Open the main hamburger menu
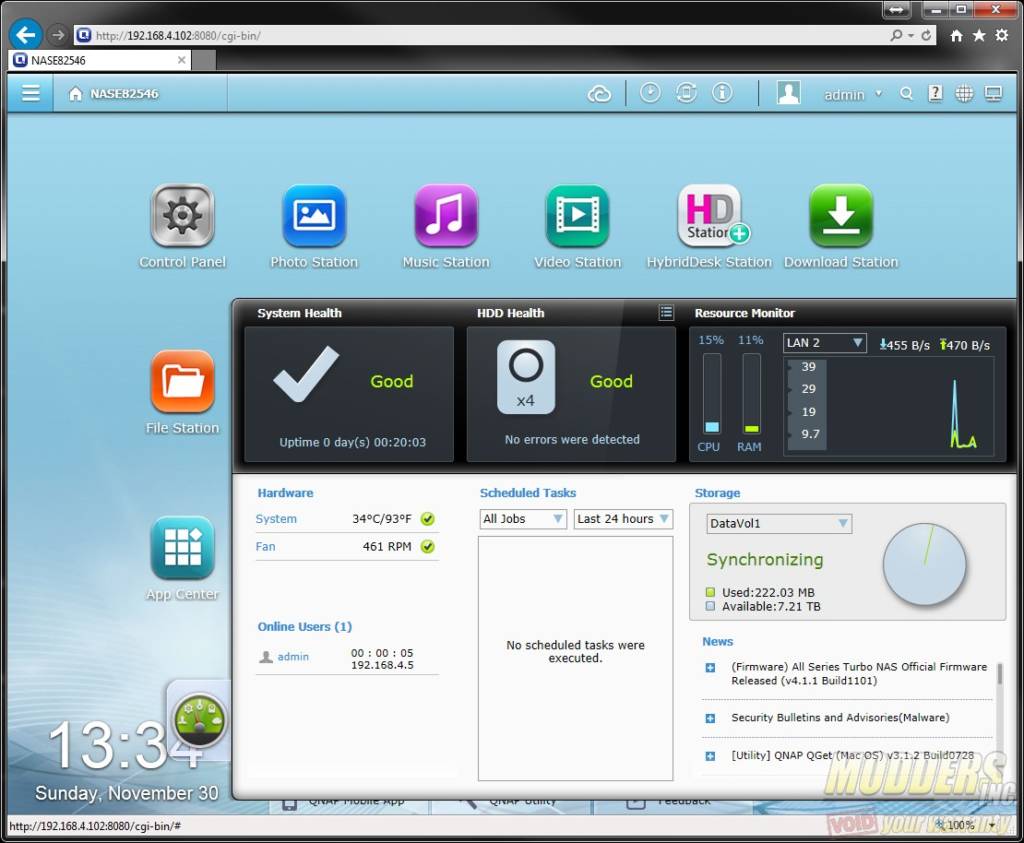 pos(31,93)
